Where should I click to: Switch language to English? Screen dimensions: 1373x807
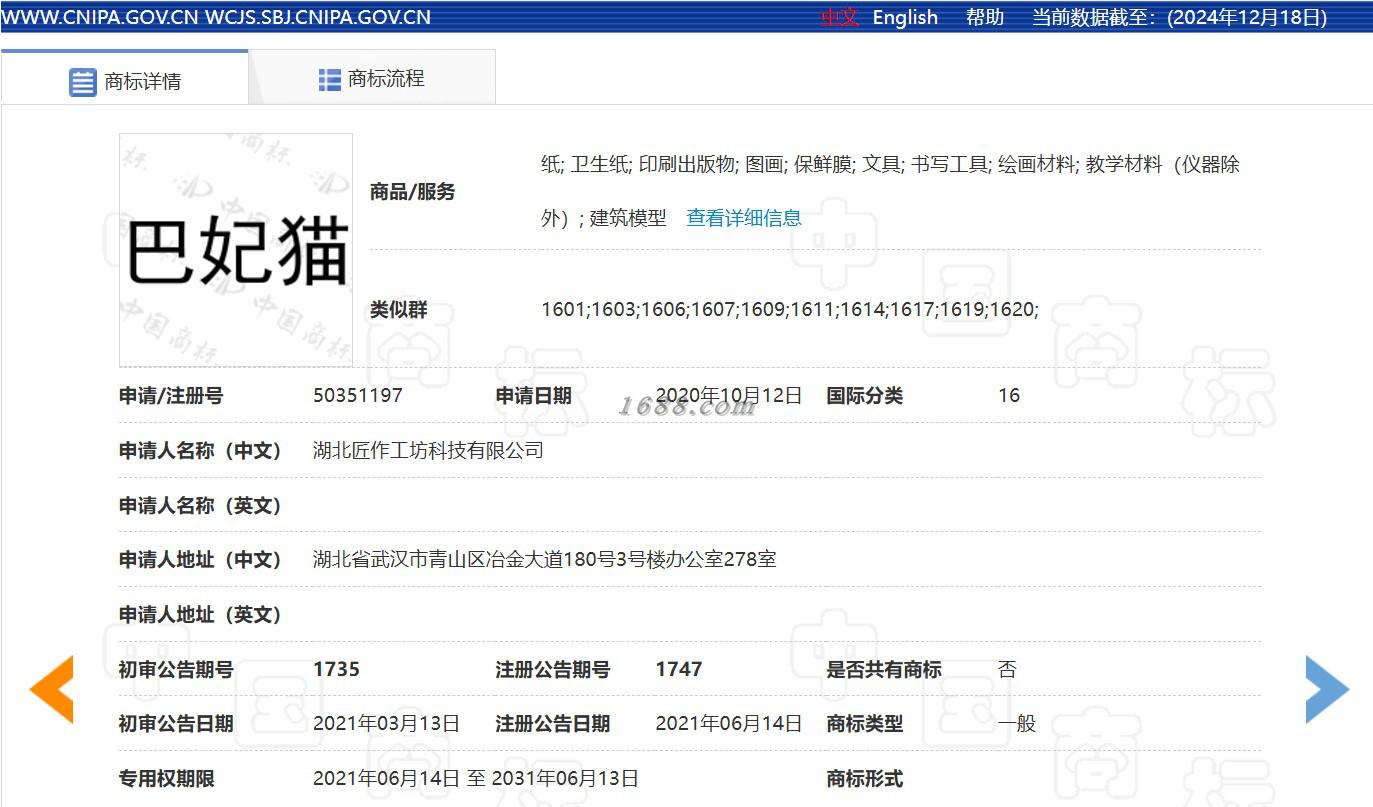[905, 17]
